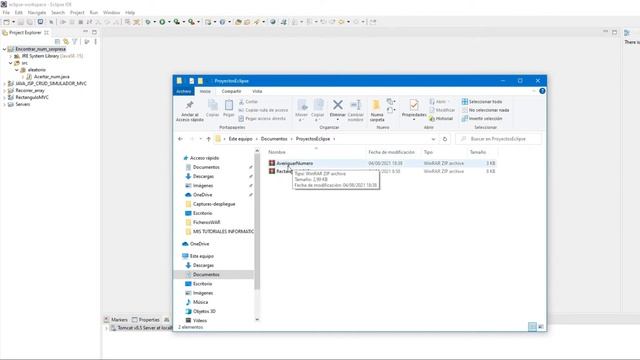Click Eclipse Save toolbar icon
This screenshot has width=640, height=360.
pyautogui.click(x=21, y=22)
